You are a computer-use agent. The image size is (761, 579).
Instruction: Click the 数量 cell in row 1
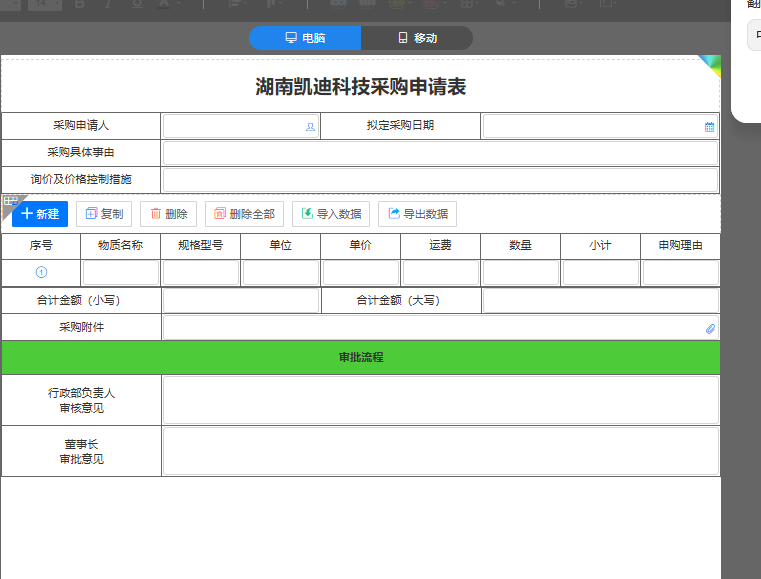tap(521, 273)
